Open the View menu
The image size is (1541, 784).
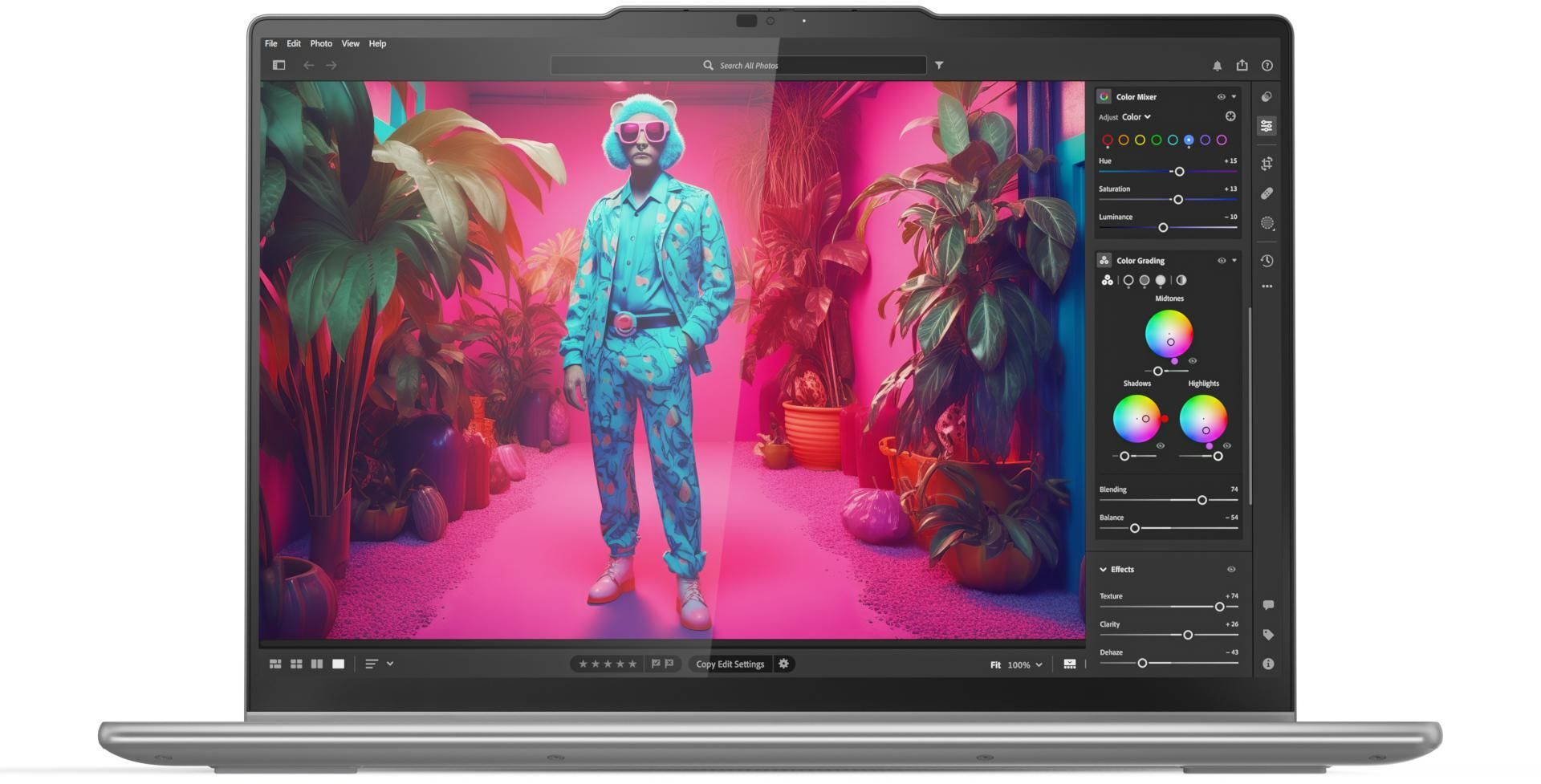pyautogui.click(x=350, y=43)
